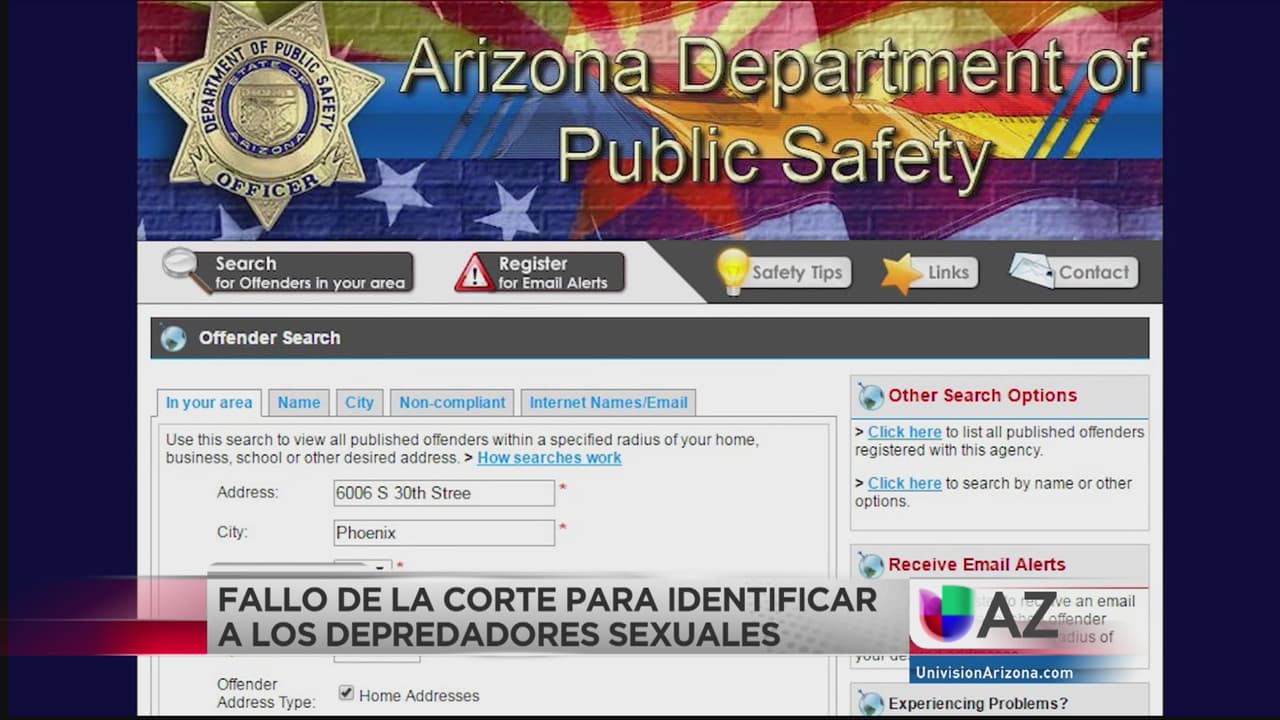The height and width of the screenshot is (720, 1280).
Task: Click the gold star Links icon
Action: point(901,273)
